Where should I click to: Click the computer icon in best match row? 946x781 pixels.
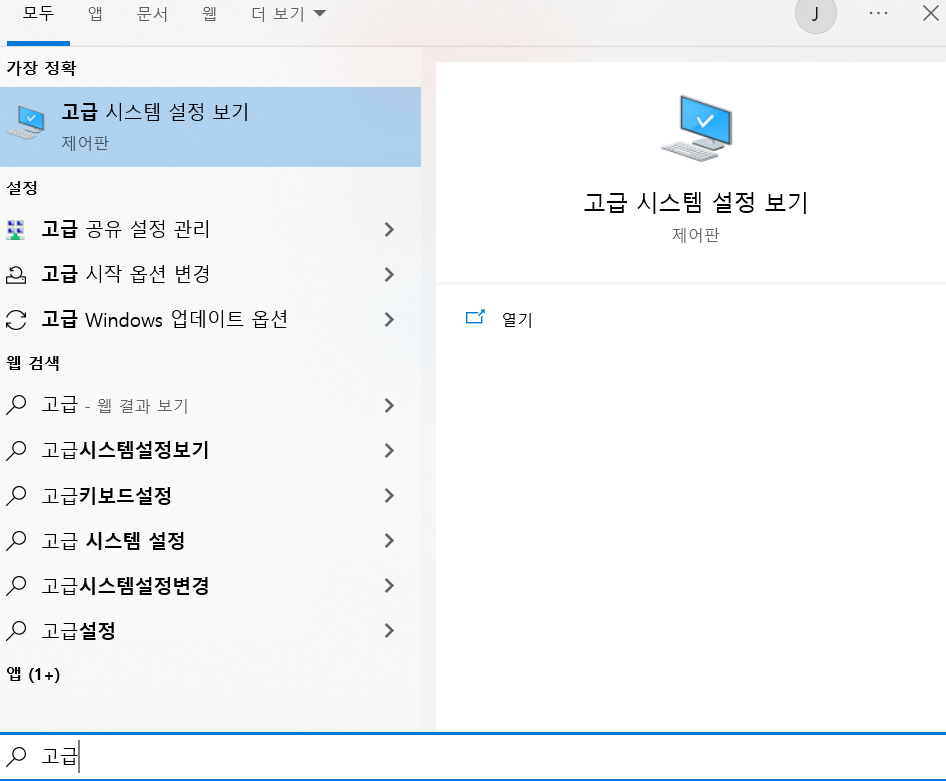(26, 122)
